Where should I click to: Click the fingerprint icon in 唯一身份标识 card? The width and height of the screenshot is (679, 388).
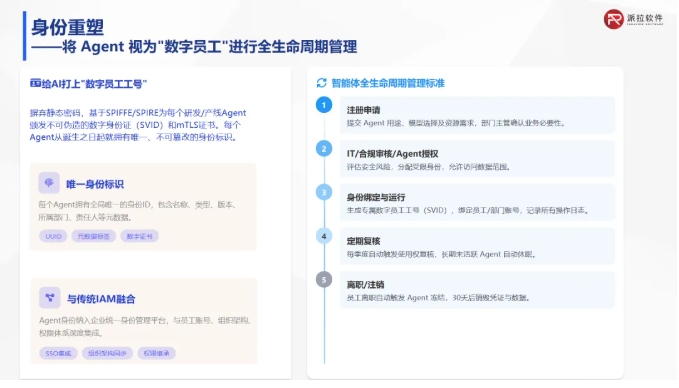(x=49, y=183)
